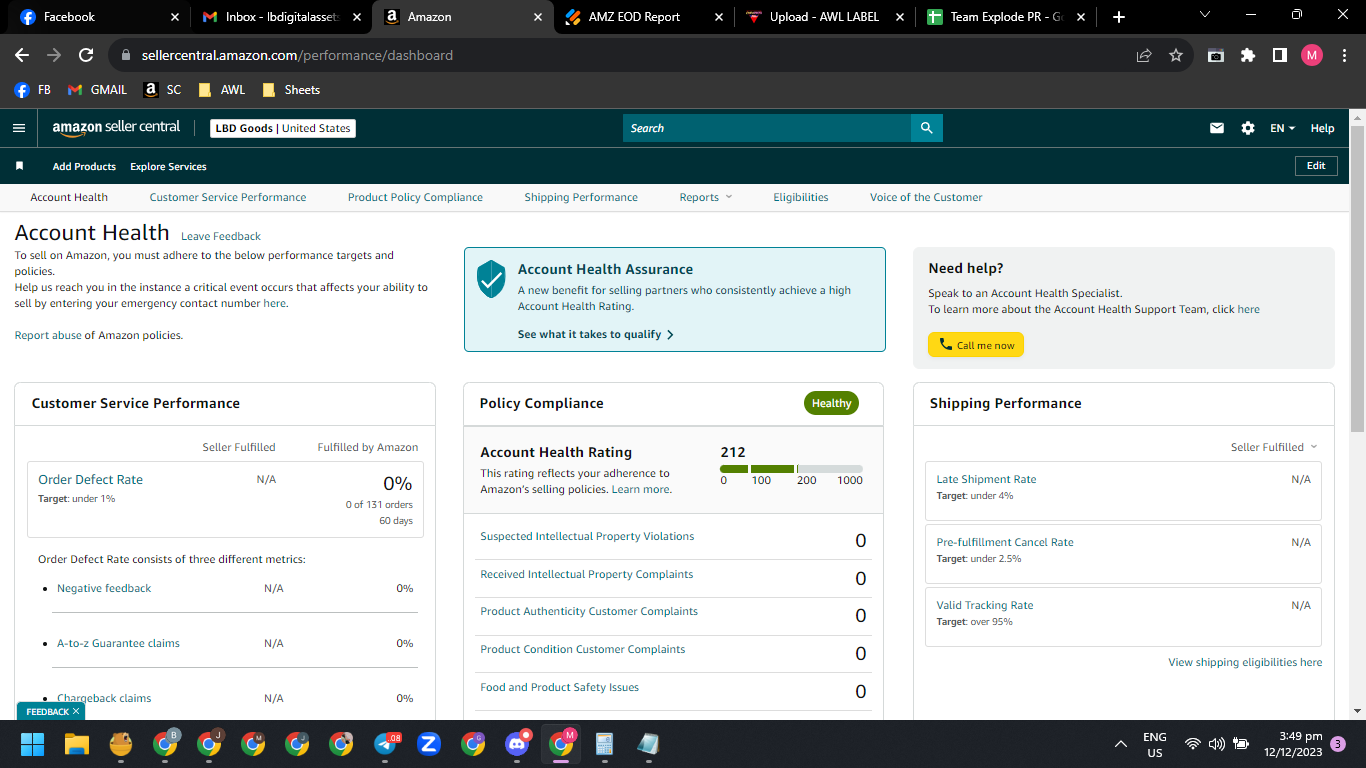1366x768 pixels.
Task: Open the Chrome three-dot menu
Action: tap(1343, 56)
